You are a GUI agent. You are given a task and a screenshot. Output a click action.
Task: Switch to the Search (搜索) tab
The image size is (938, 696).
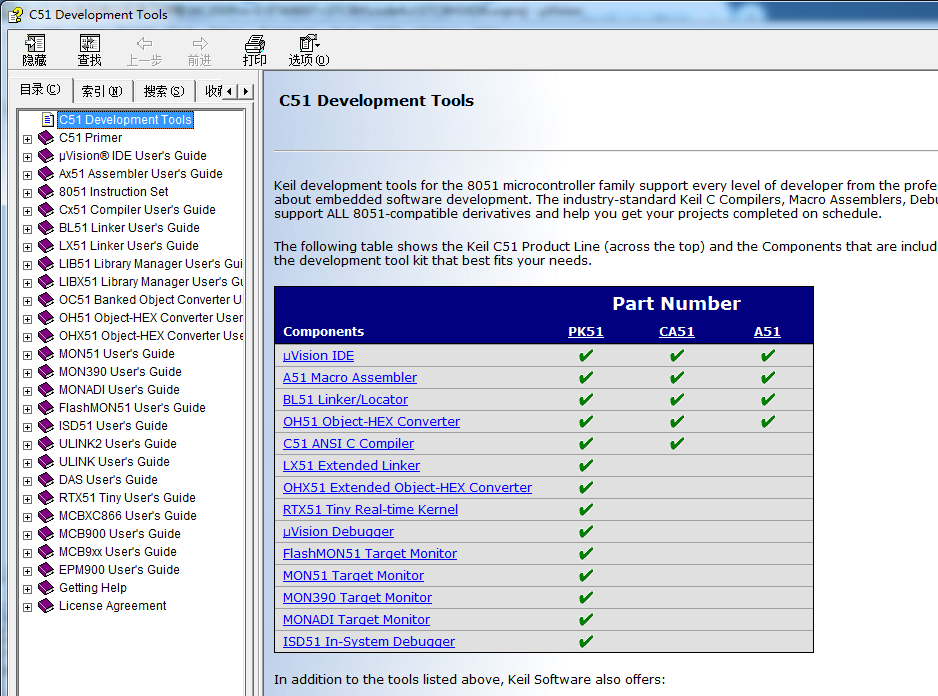pyautogui.click(x=164, y=91)
